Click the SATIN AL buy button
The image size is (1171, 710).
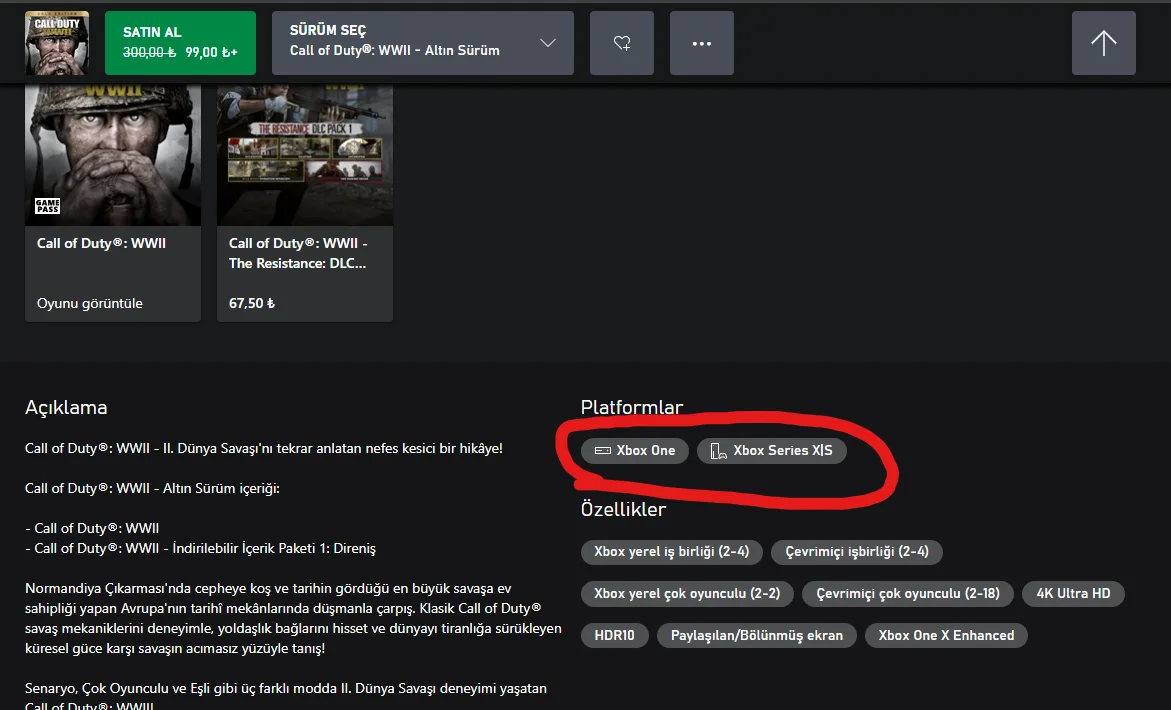(x=180, y=43)
